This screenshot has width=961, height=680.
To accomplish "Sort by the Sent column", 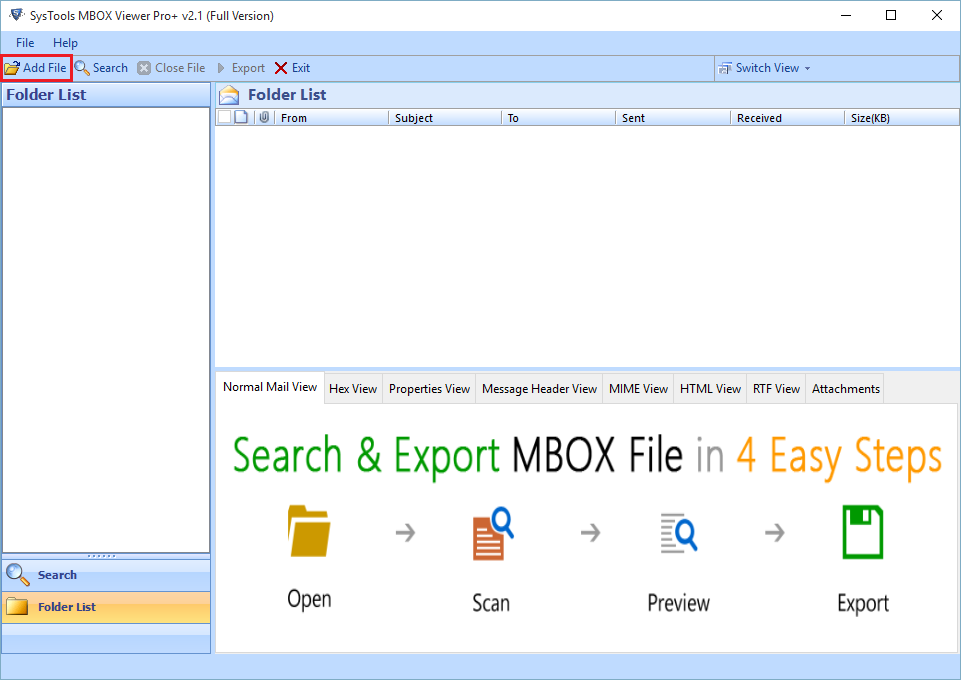I will tap(673, 118).
